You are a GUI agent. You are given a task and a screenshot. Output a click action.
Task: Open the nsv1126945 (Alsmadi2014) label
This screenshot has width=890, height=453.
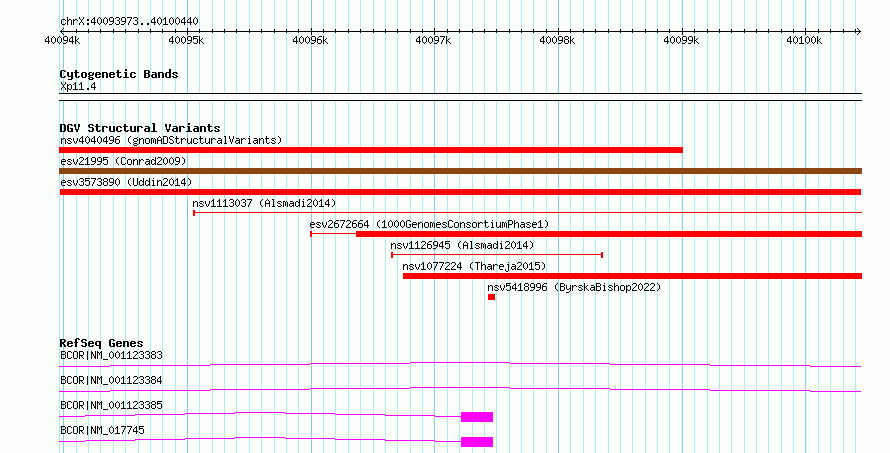click(462, 245)
